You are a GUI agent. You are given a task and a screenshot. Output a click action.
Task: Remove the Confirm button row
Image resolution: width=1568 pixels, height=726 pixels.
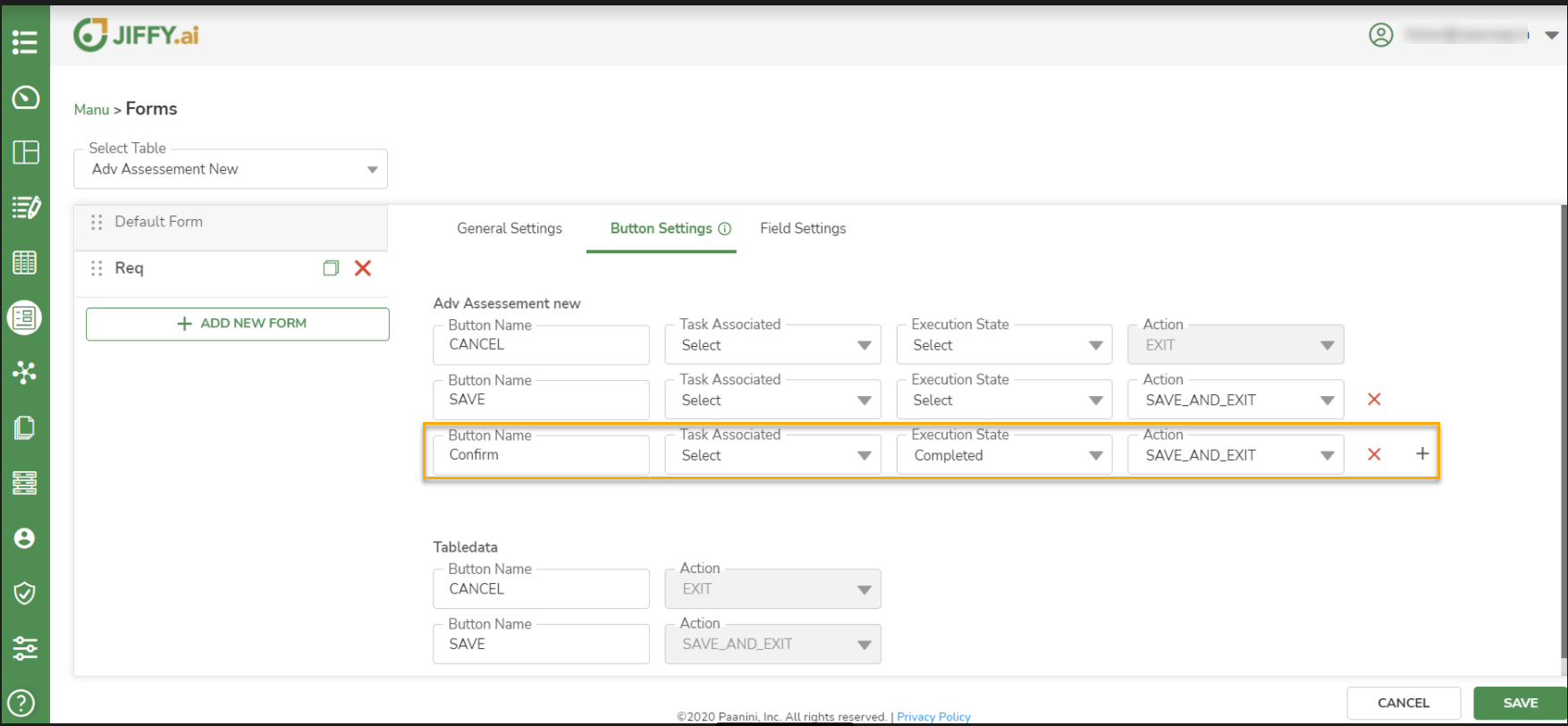coord(1374,454)
